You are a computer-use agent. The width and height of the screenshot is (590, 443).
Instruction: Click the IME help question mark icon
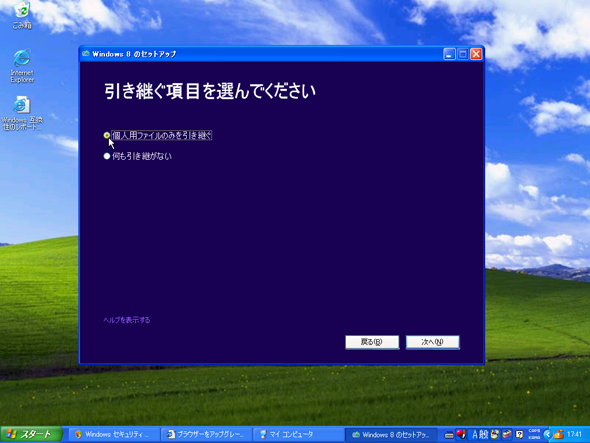coord(519,435)
